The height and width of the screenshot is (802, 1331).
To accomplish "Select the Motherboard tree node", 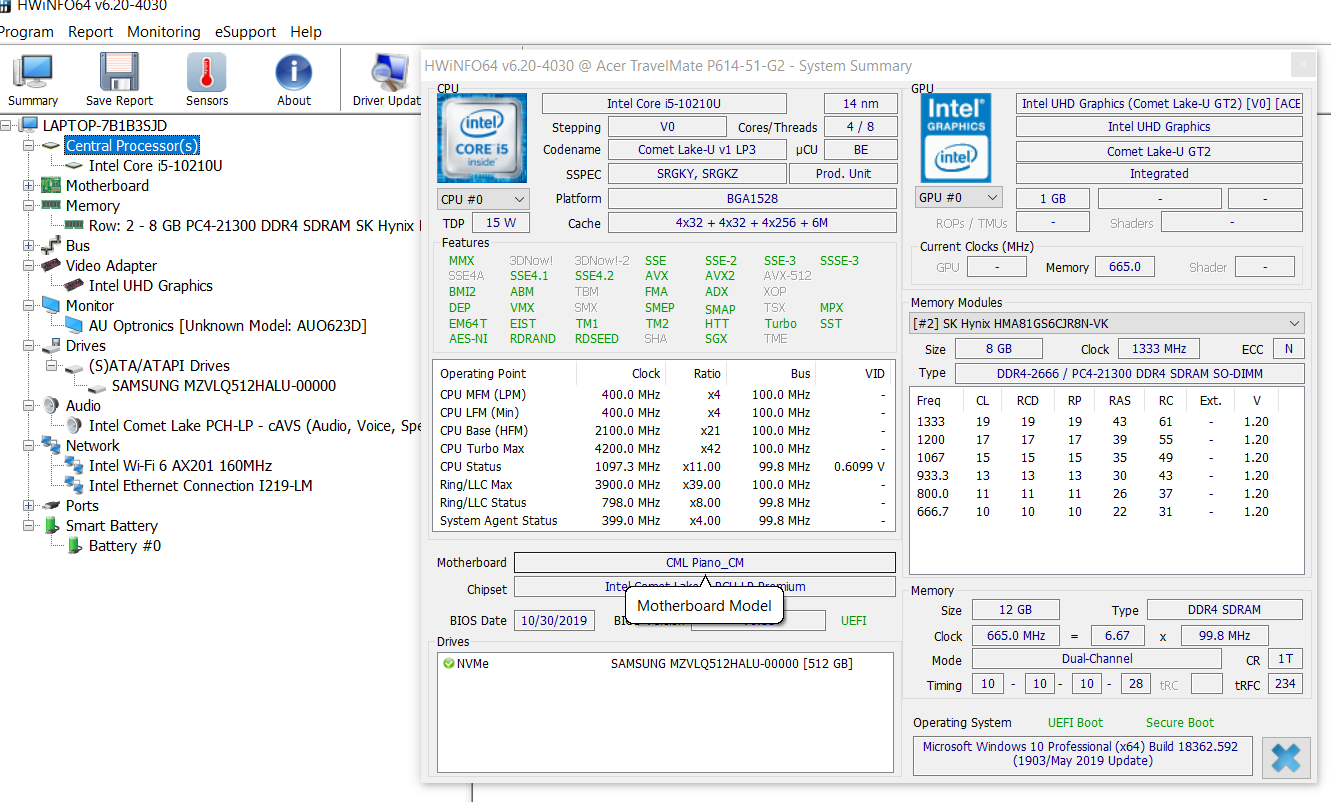I will click(107, 186).
